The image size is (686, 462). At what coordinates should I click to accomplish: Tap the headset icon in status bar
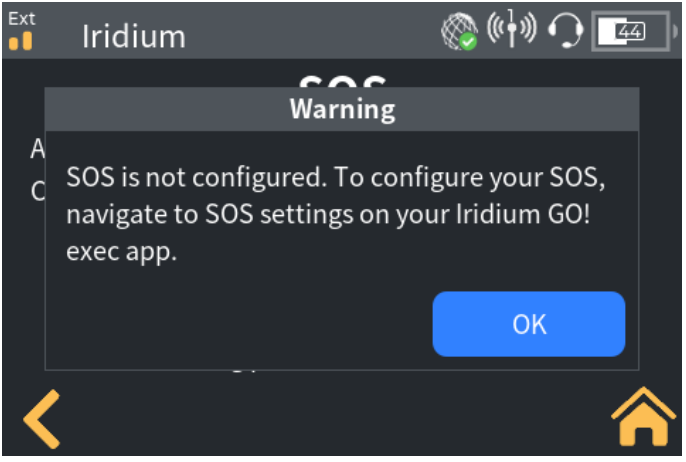[566, 30]
